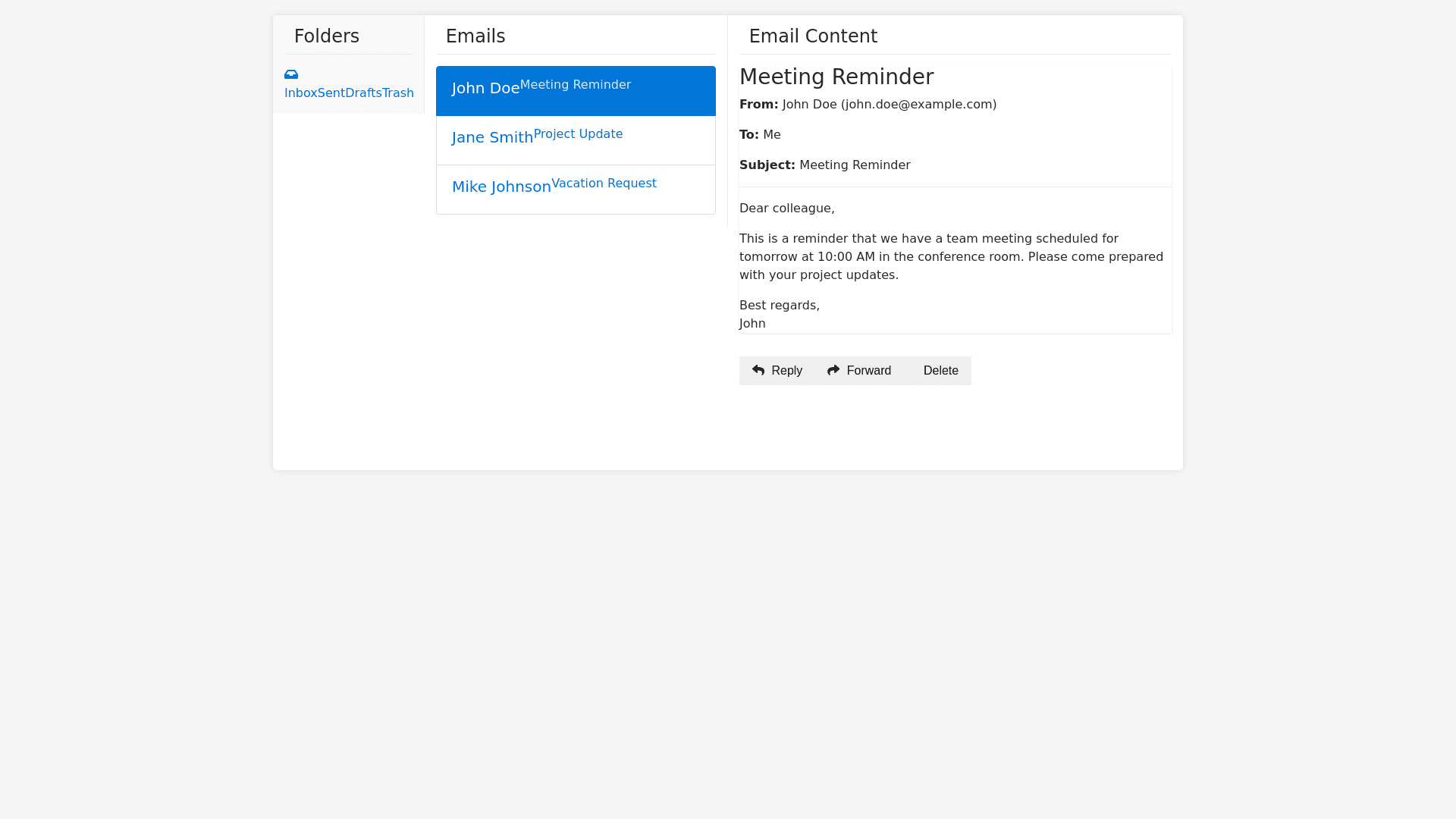The height and width of the screenshot is (819, 1456).
Task: Click the Folders panel heading
Action: tap(326, 36)
